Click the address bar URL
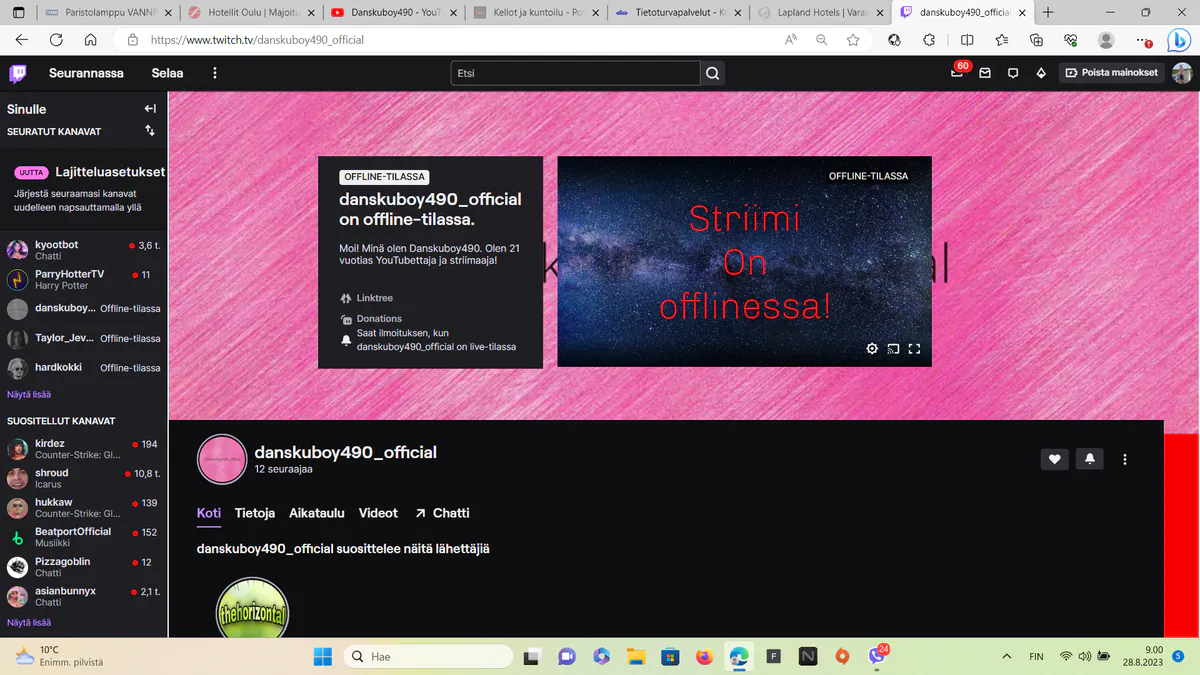This screenshot has width=1200, height=675. pos(257,40)
